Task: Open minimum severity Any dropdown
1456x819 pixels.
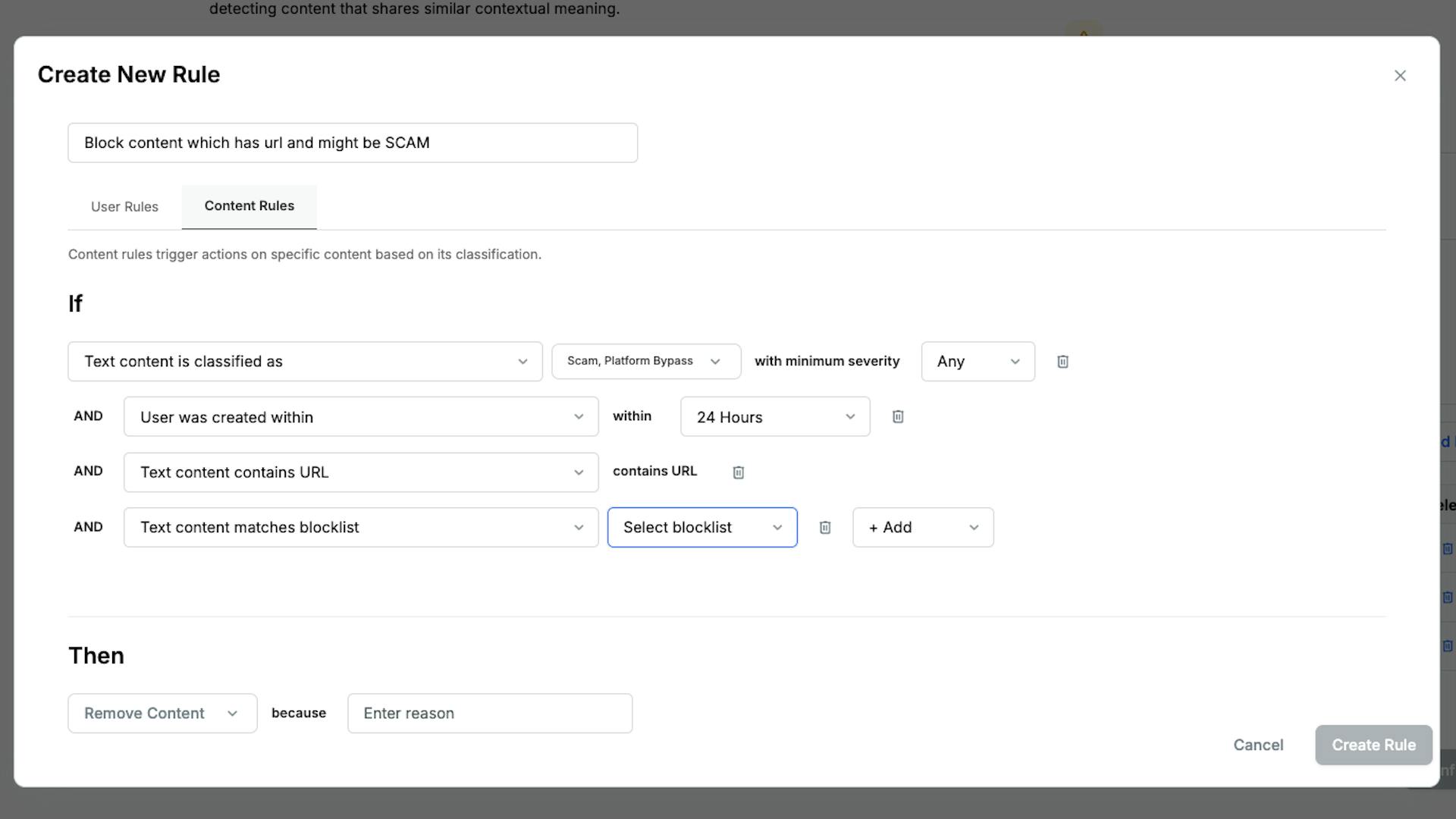Action: (x=977, y=362)
